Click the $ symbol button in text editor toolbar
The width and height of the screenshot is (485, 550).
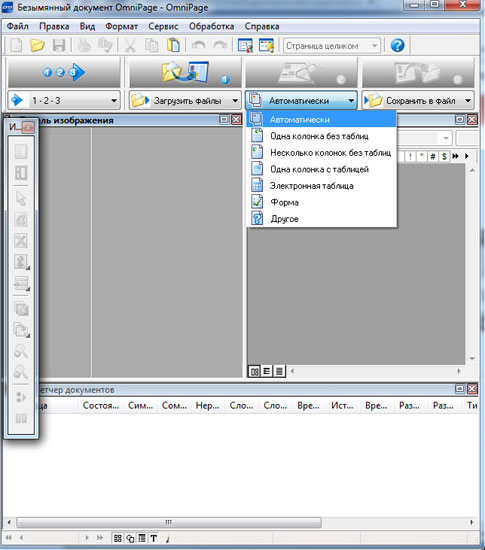click(444, 156)
